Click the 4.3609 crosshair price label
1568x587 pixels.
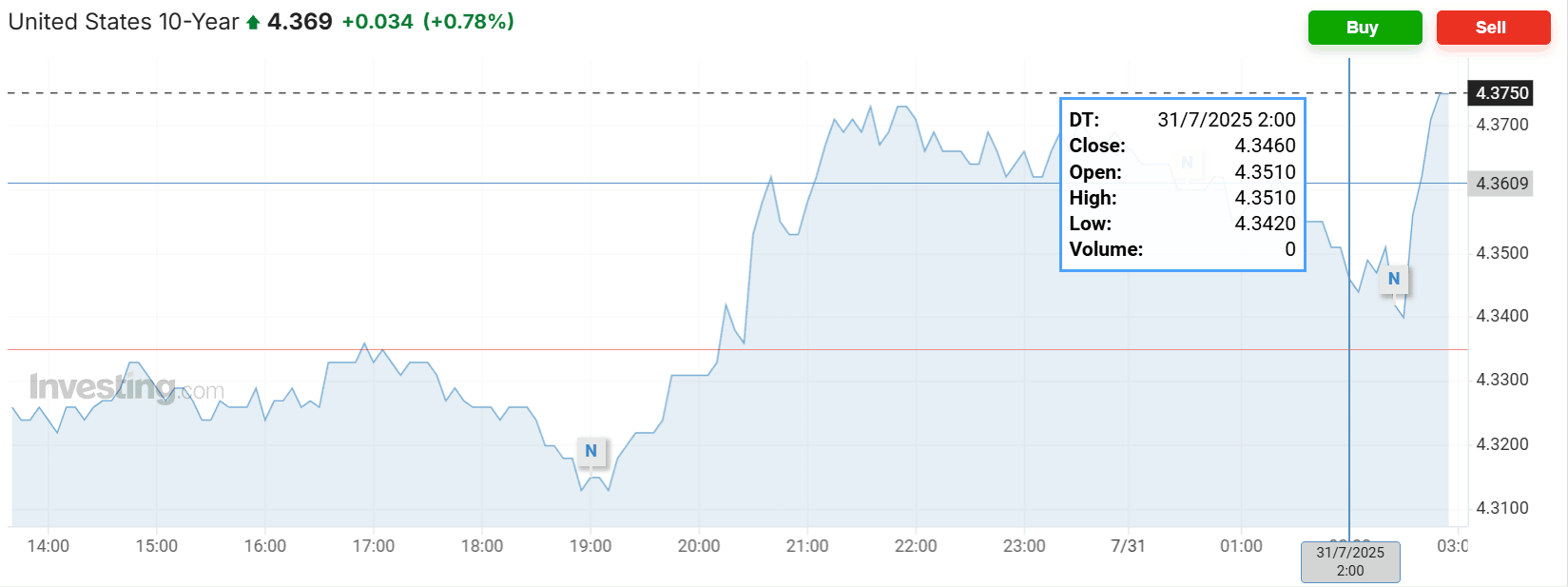[x=1501, y=184]
